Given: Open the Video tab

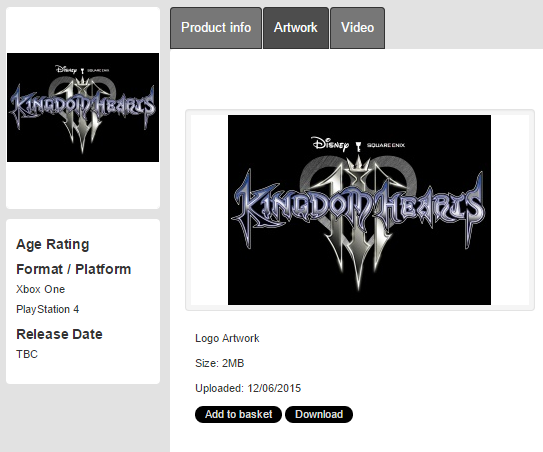Looking at the screenshot, I should coord(357,28).
